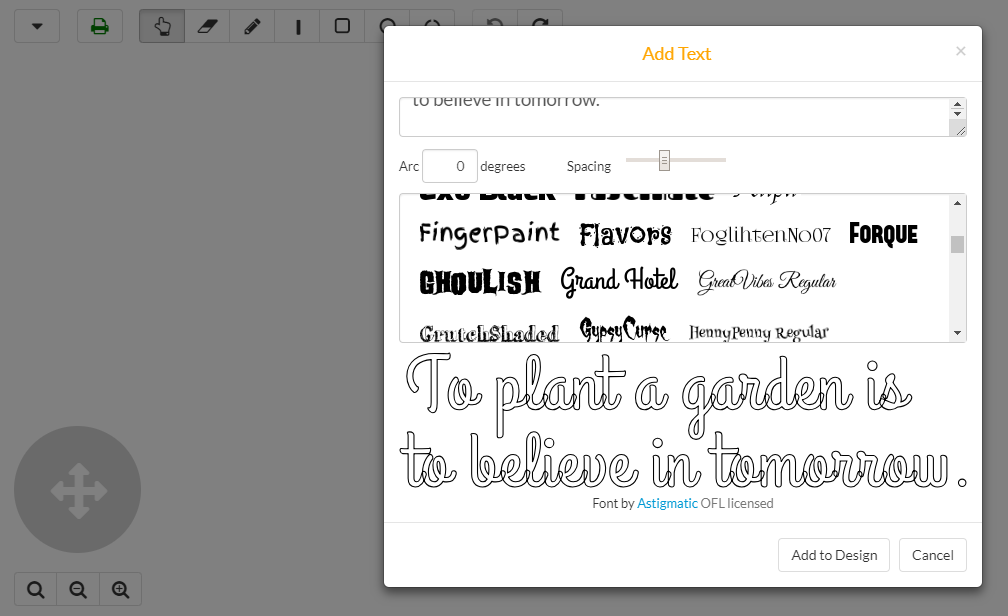The height and width of the screenshot is (616, 1008).
Task: Select the Grand Hotel font
Action: coord(619,281)
